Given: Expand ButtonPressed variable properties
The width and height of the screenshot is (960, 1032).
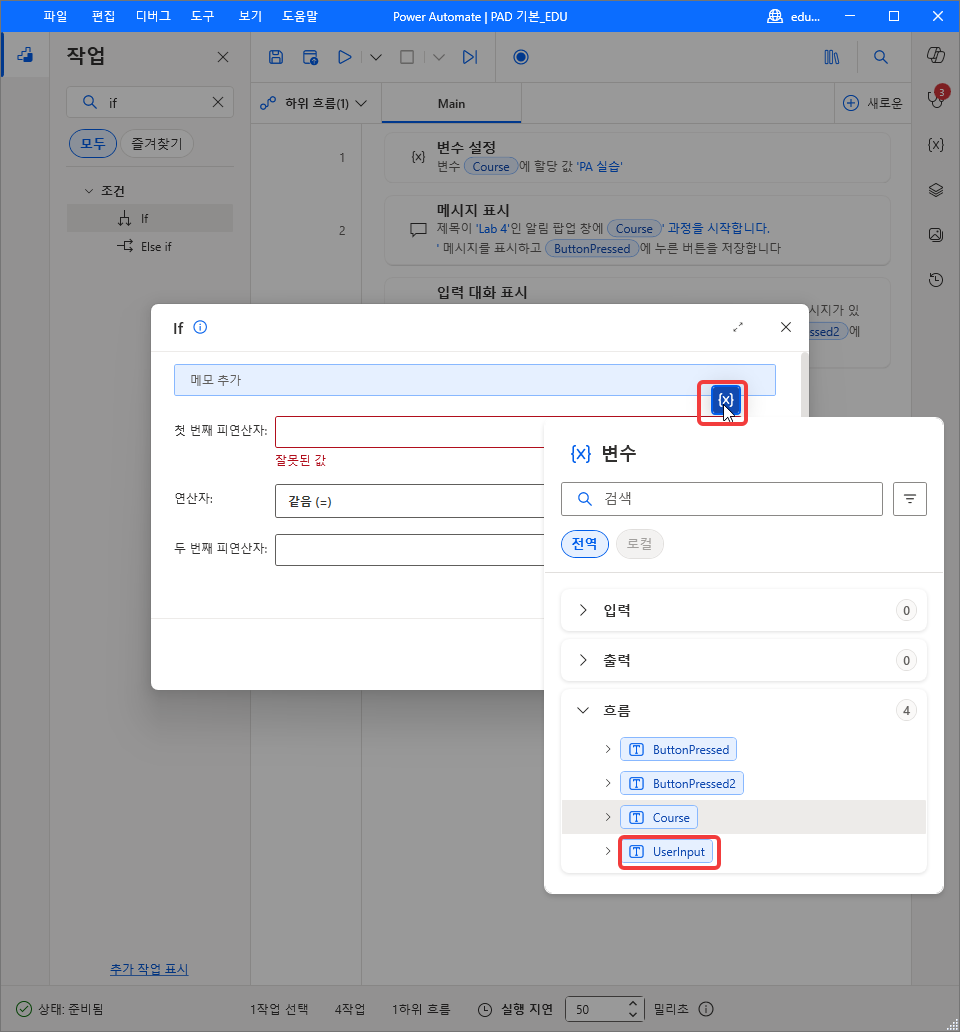Looking at the screenshot, I should tap(608, 749).
